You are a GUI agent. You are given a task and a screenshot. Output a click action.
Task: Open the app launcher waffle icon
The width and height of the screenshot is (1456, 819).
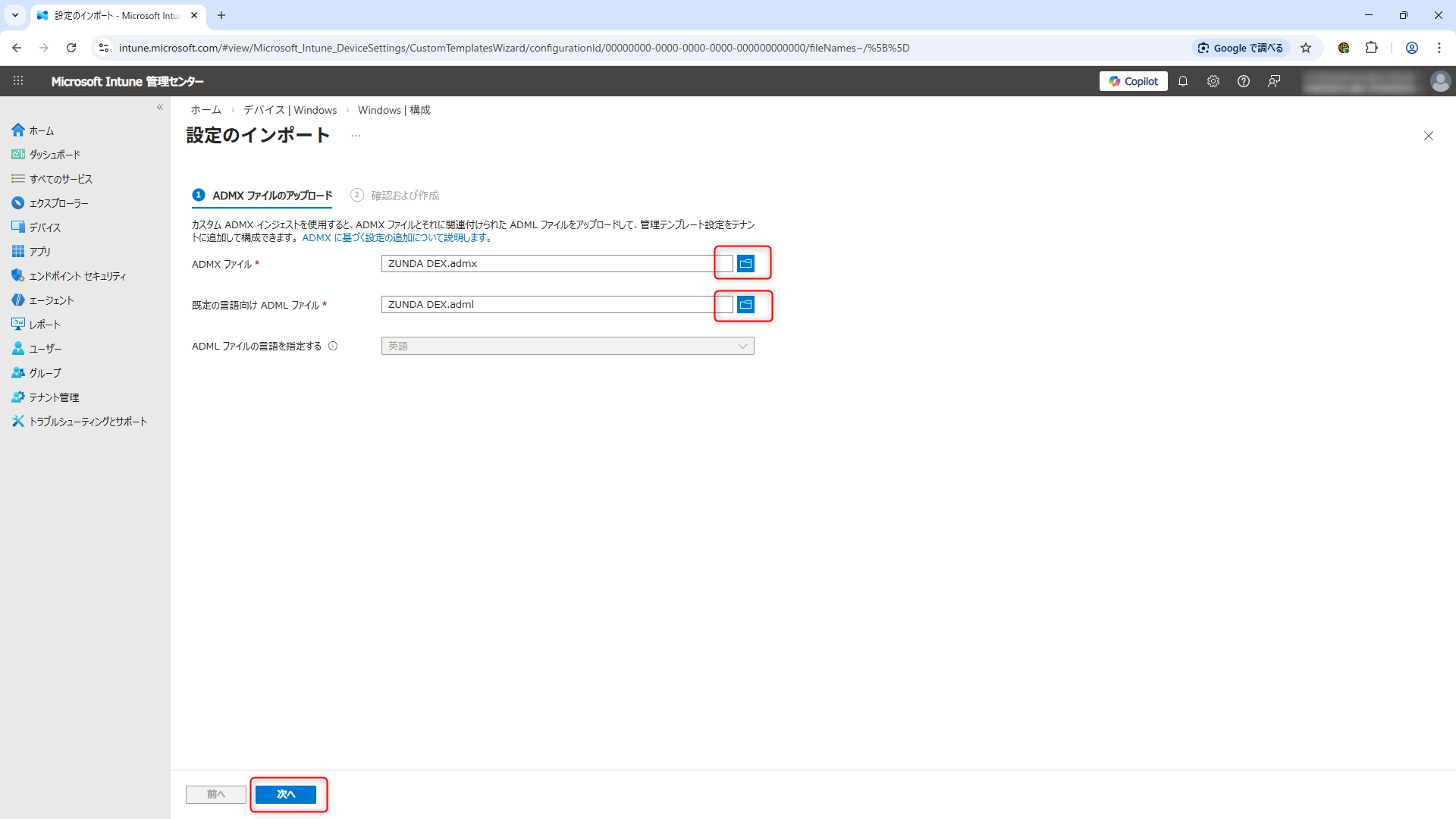pyautogui.click(x=18, y=81)
